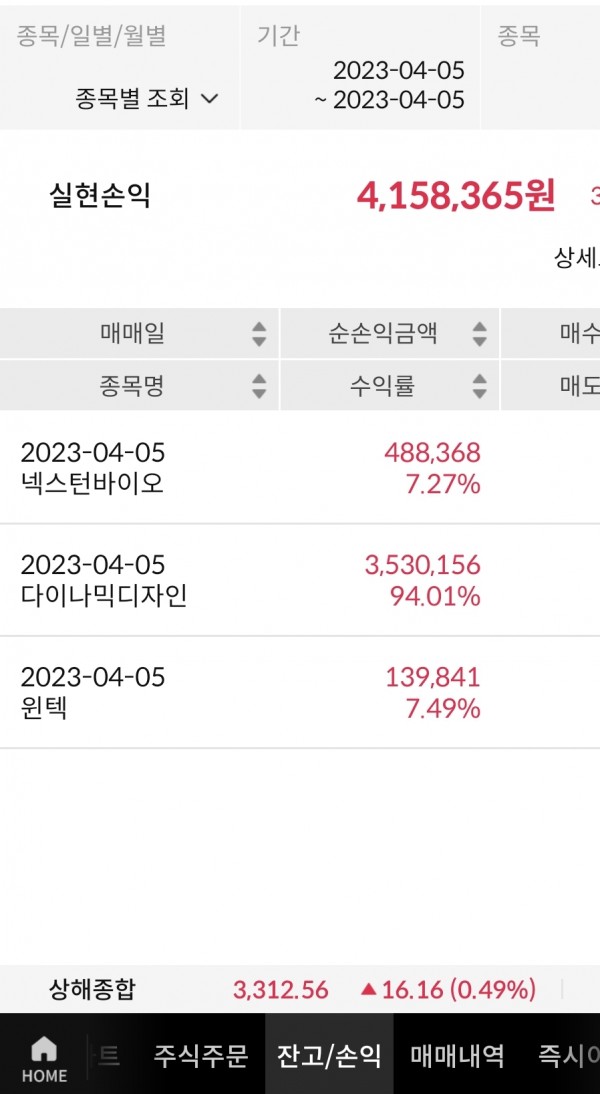The width and height of the screenshot is (600, 1094).
Task: Switch to 주식주문 tab
Action: 200,1055
